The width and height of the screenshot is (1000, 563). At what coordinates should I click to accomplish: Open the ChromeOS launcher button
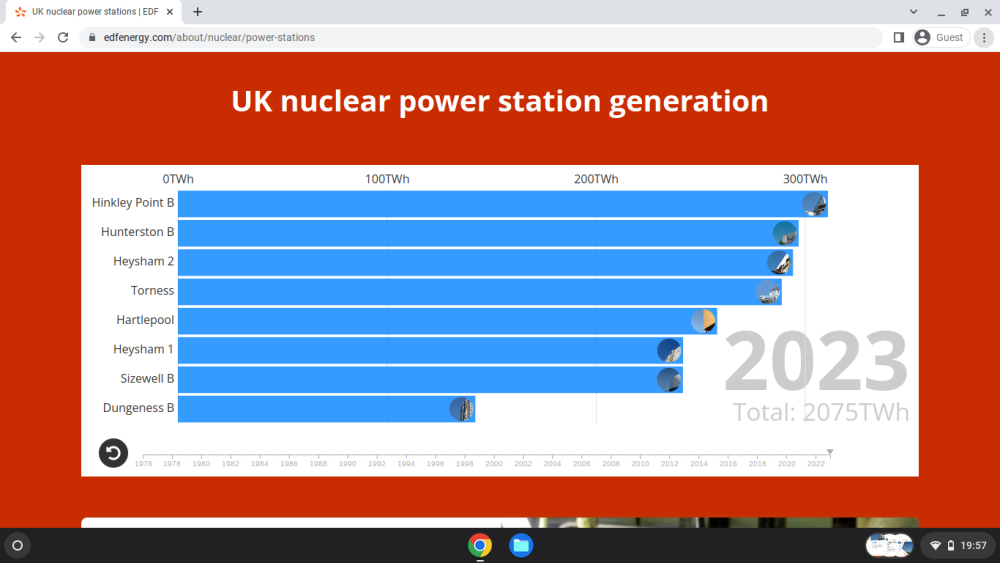coord(18,545)
